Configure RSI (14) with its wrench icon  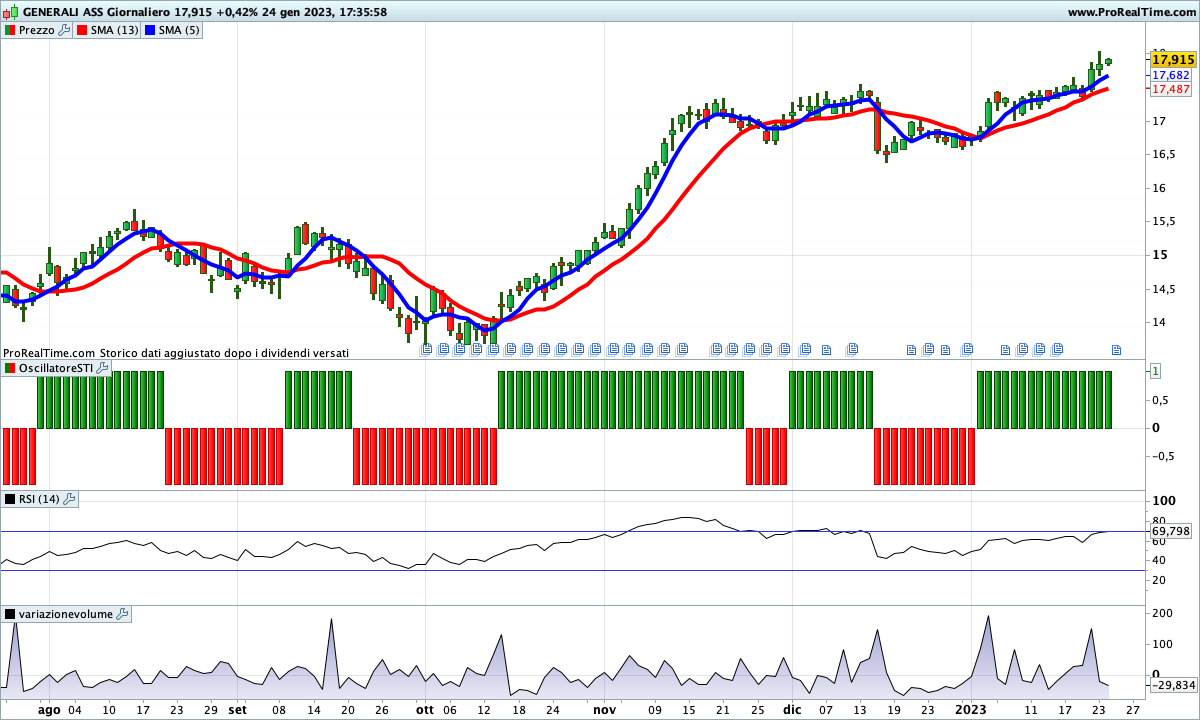tap(70, 499)
